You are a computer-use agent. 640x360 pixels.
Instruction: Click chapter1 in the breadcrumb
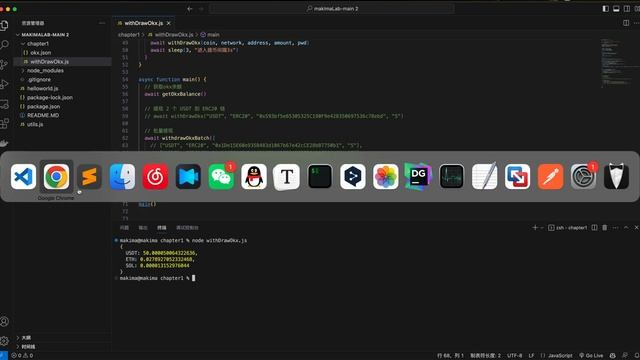(x=129, y=35)
